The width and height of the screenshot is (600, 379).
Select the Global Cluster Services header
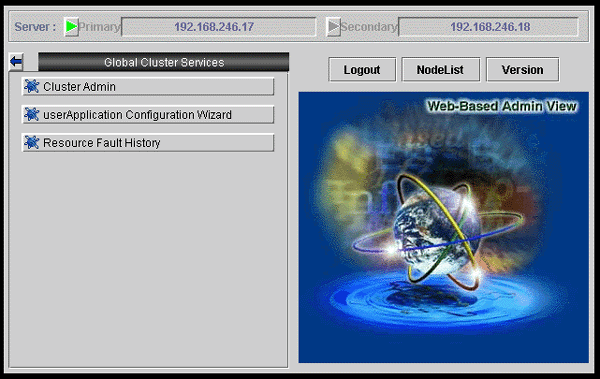click(x=164, y=62)
